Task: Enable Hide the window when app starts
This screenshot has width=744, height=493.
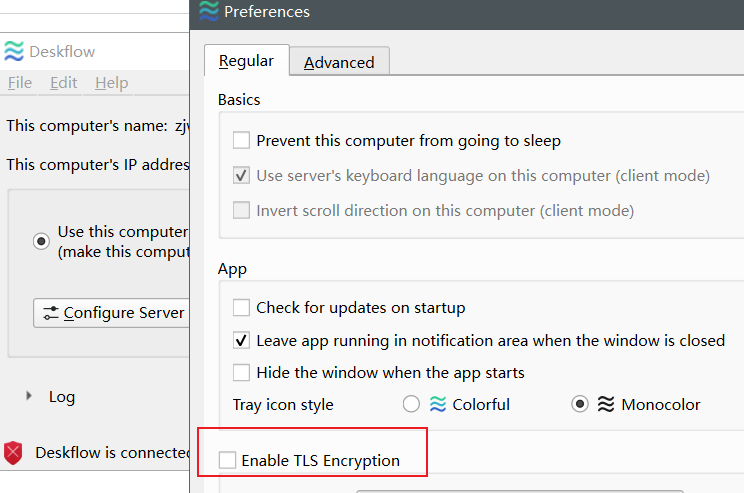Action: click(x=241, y=373)
